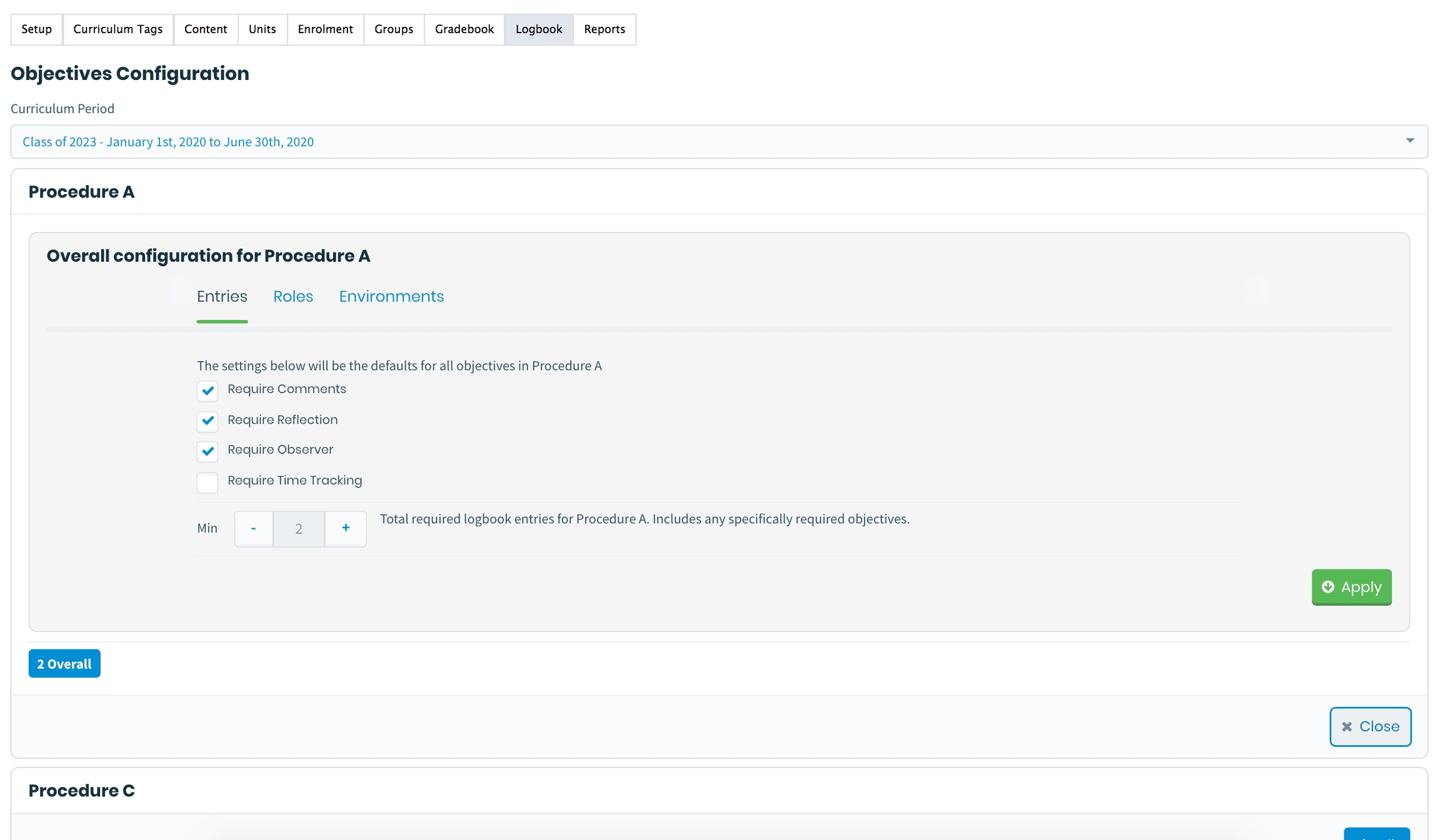This screenshot has width=1440, height=840.
Task: Collapse the Procedure A section header
Action: click(x=81, y=192)
